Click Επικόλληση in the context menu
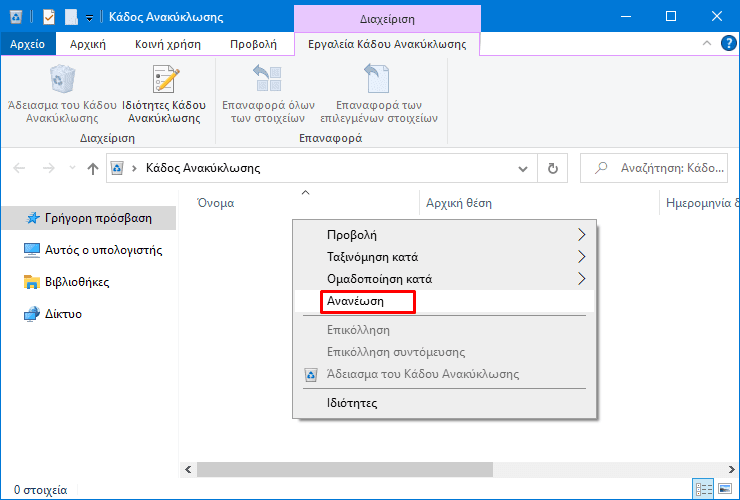Viewport: 740px width, 500px height. [444, 330]
